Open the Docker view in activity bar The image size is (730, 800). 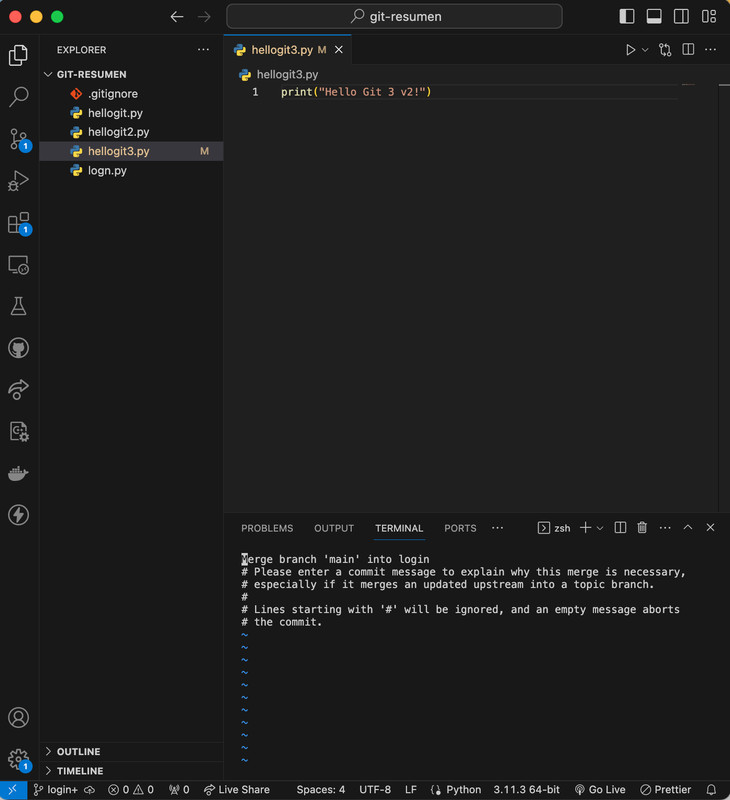click(x=18, y=473)
